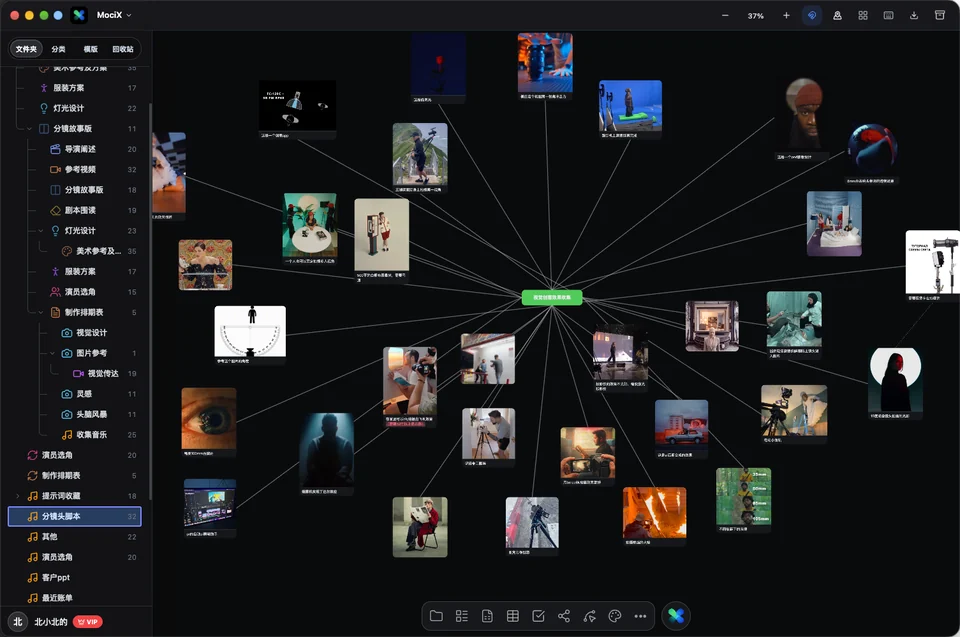Click the download icon in top toolbar

click(x=913, y=15)
